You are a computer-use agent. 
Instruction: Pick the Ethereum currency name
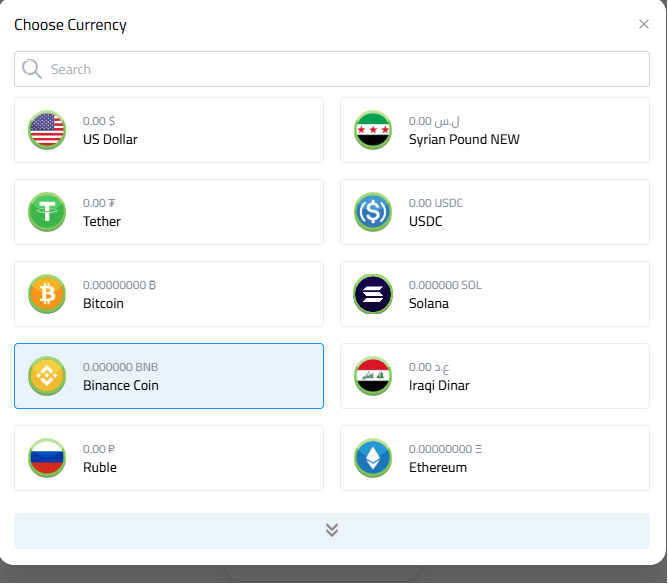(438, 467)
